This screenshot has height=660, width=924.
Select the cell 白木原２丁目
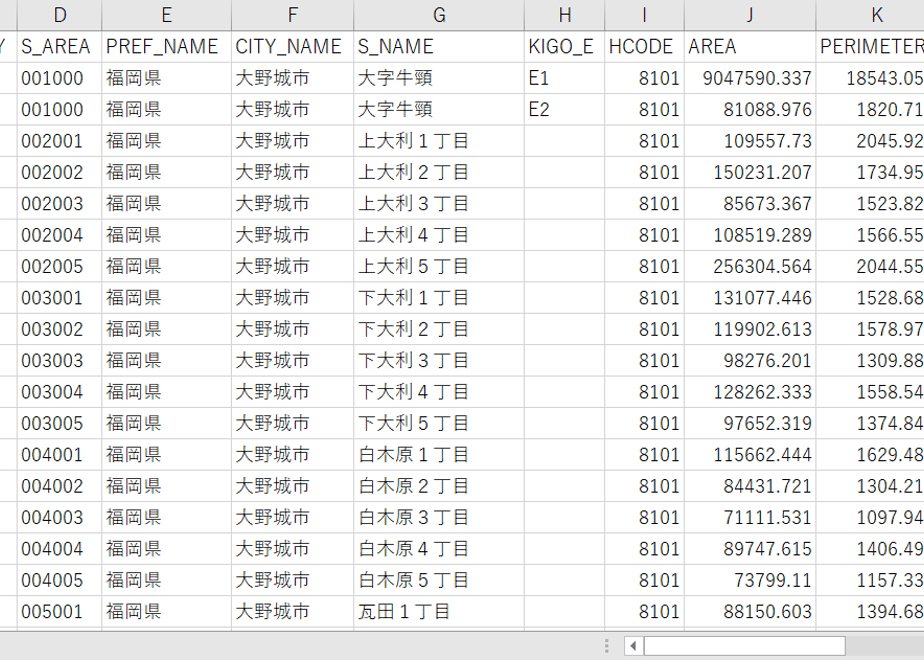tap(439, 486)
